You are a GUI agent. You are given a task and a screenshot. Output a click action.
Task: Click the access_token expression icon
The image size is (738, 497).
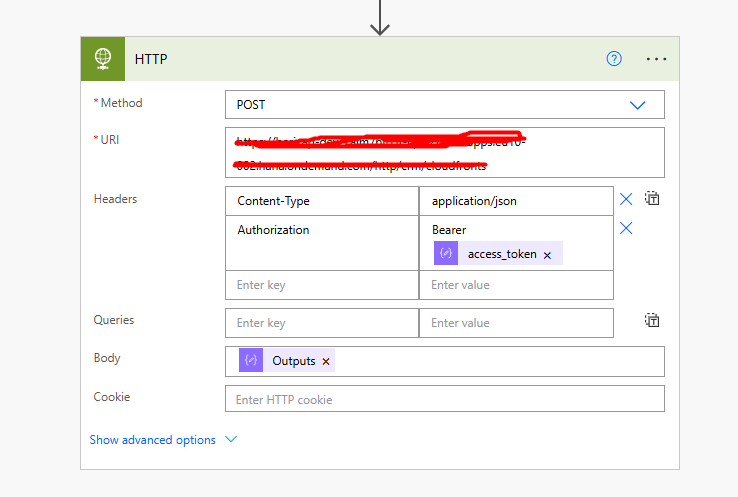446,254
